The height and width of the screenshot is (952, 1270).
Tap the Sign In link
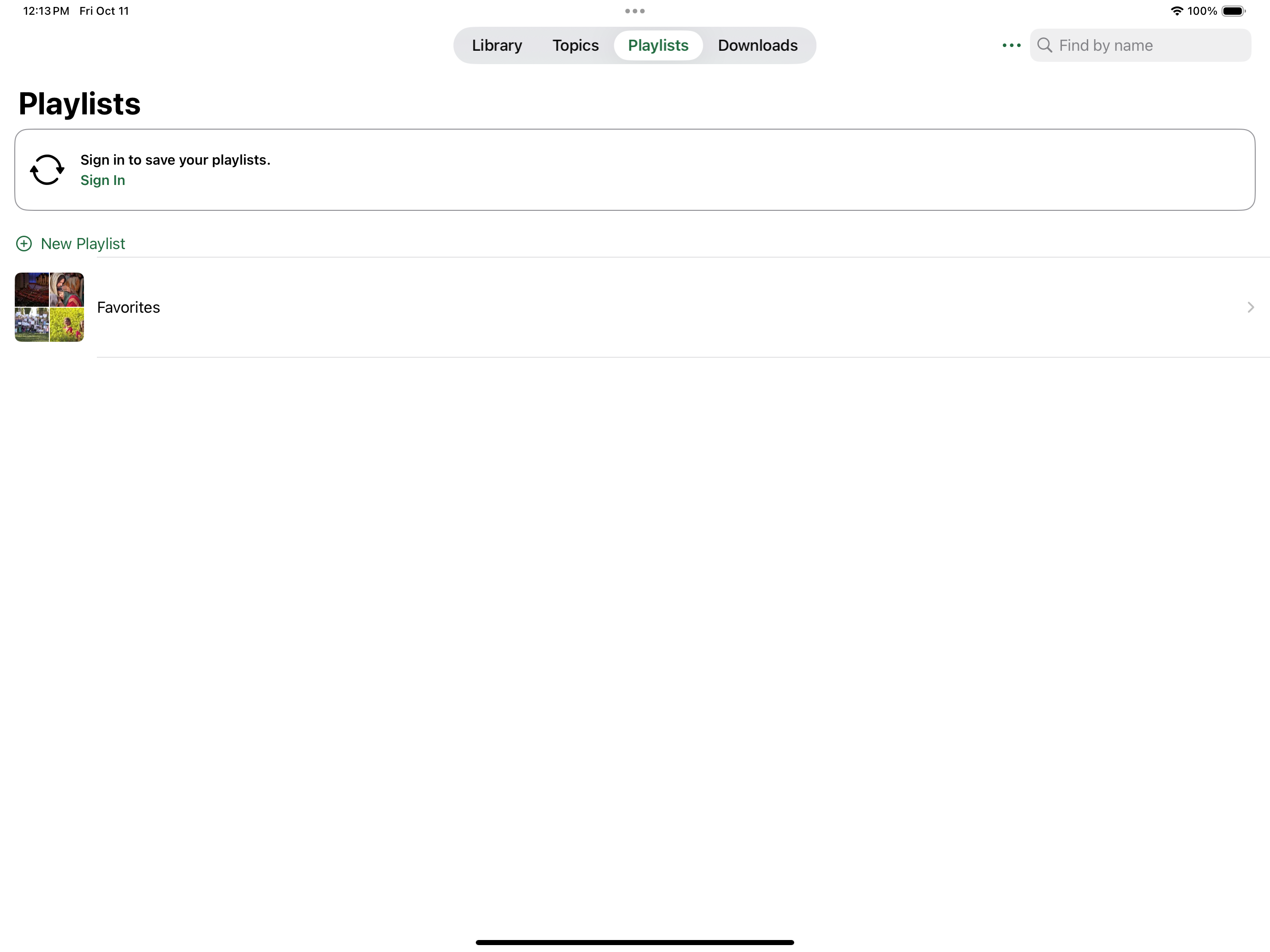[x=103, y=180]
